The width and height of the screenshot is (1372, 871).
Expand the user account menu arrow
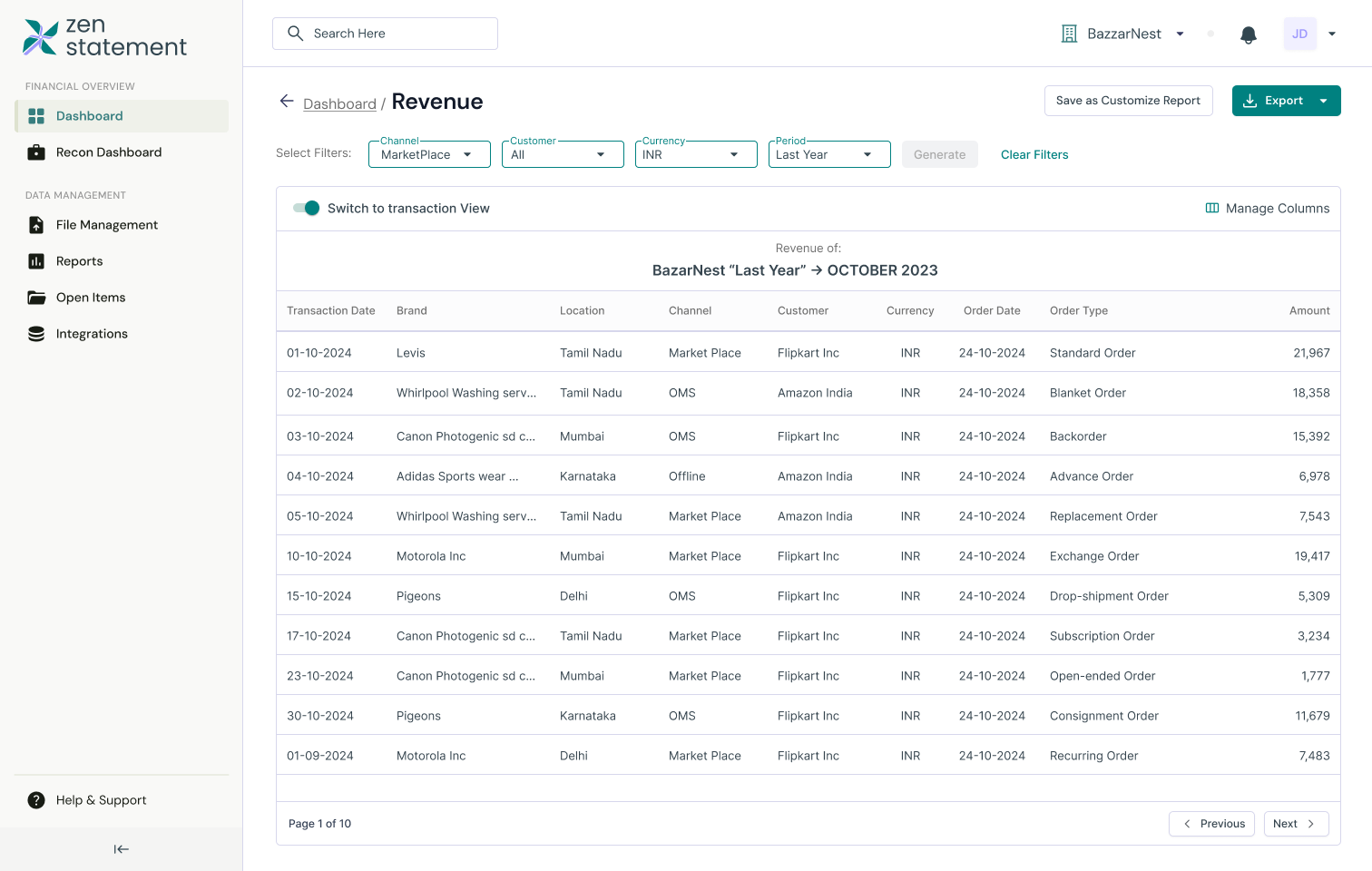1332,34
